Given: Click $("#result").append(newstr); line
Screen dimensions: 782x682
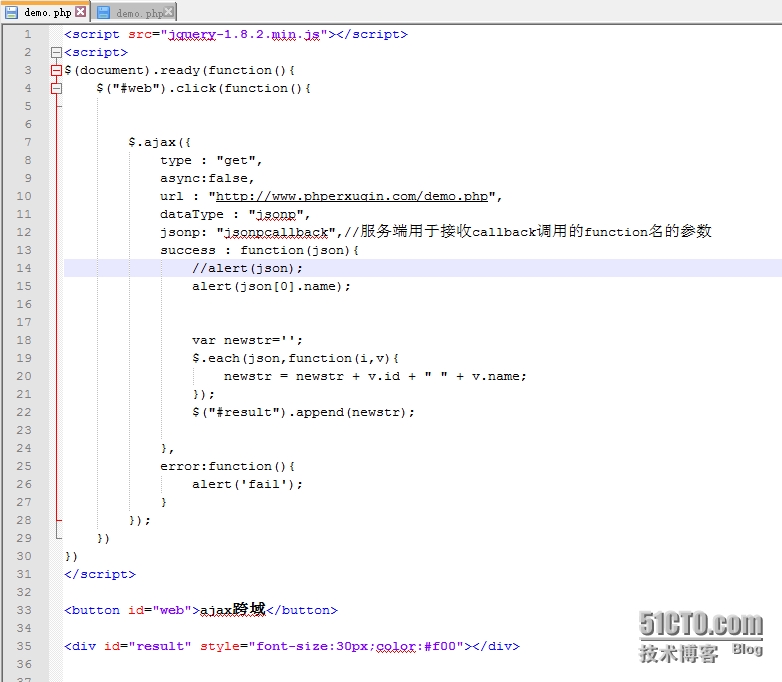Looking at the screenshot, I should click(303, 412).
